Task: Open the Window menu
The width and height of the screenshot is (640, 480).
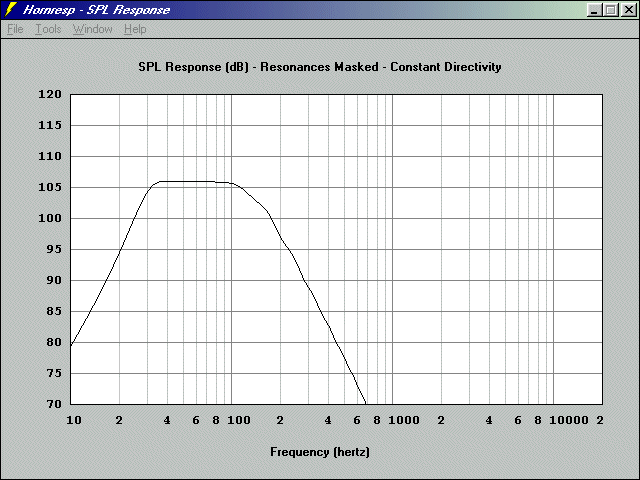Action: pos(92,29)
